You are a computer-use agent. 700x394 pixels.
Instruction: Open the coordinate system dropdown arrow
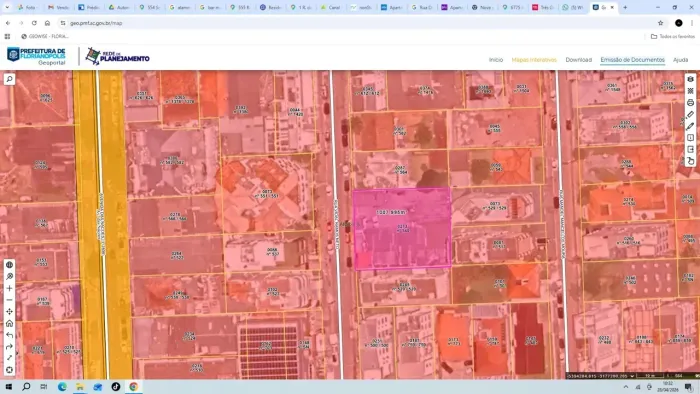632,376
